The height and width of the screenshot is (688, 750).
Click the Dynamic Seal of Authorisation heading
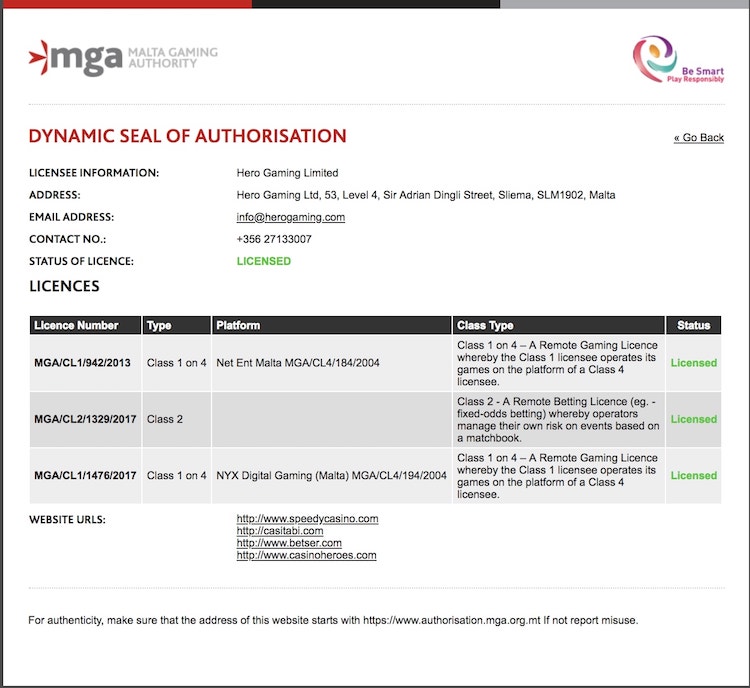[x=188, y=136]
